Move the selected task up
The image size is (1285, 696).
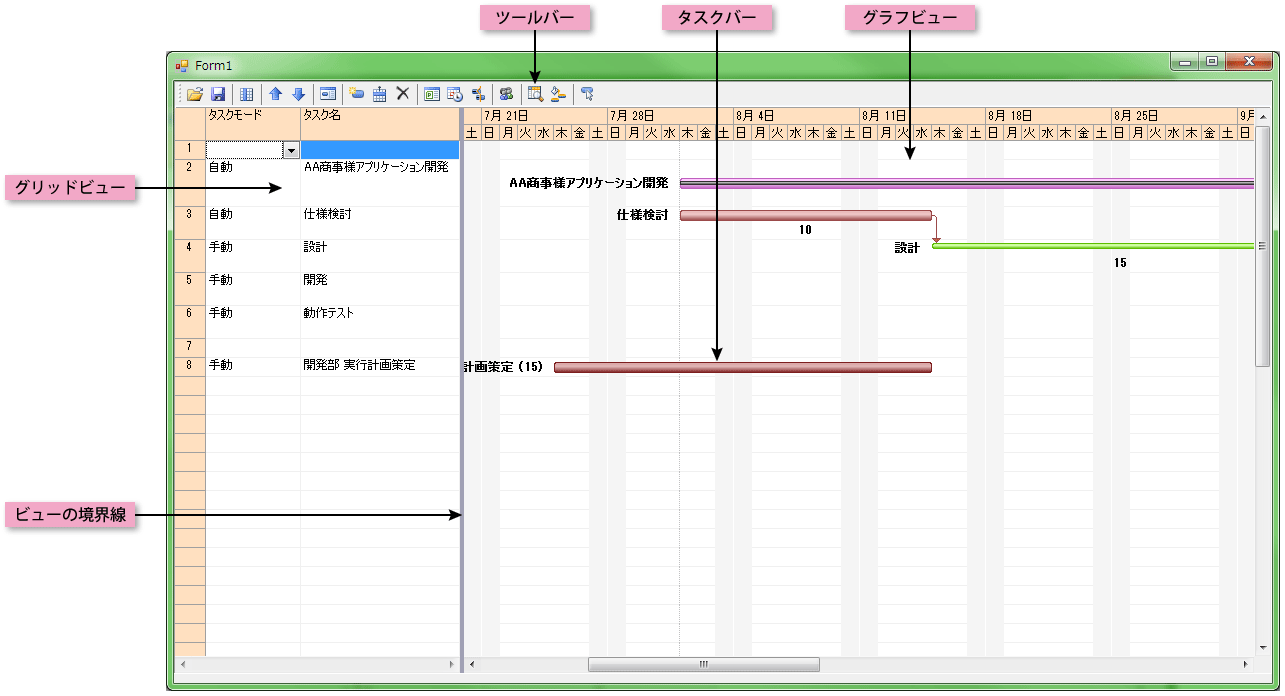(x=275, y=93)
